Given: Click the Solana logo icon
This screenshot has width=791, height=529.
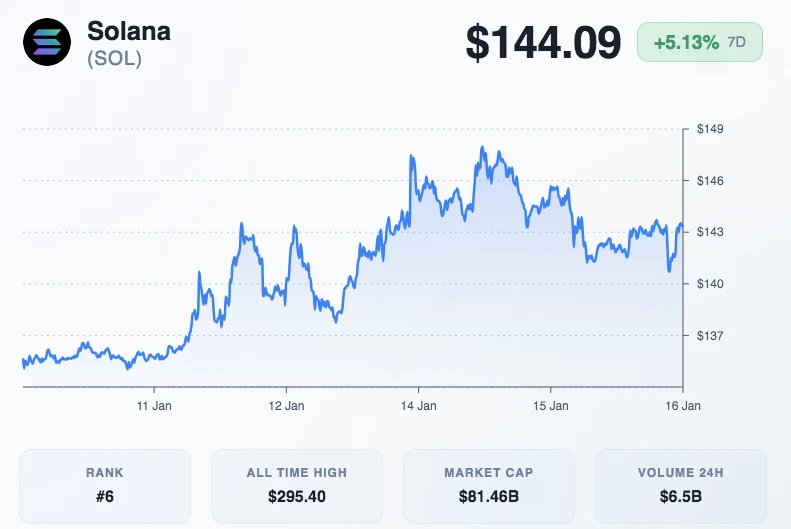Looking at the screenshot, I should [47, 43].
